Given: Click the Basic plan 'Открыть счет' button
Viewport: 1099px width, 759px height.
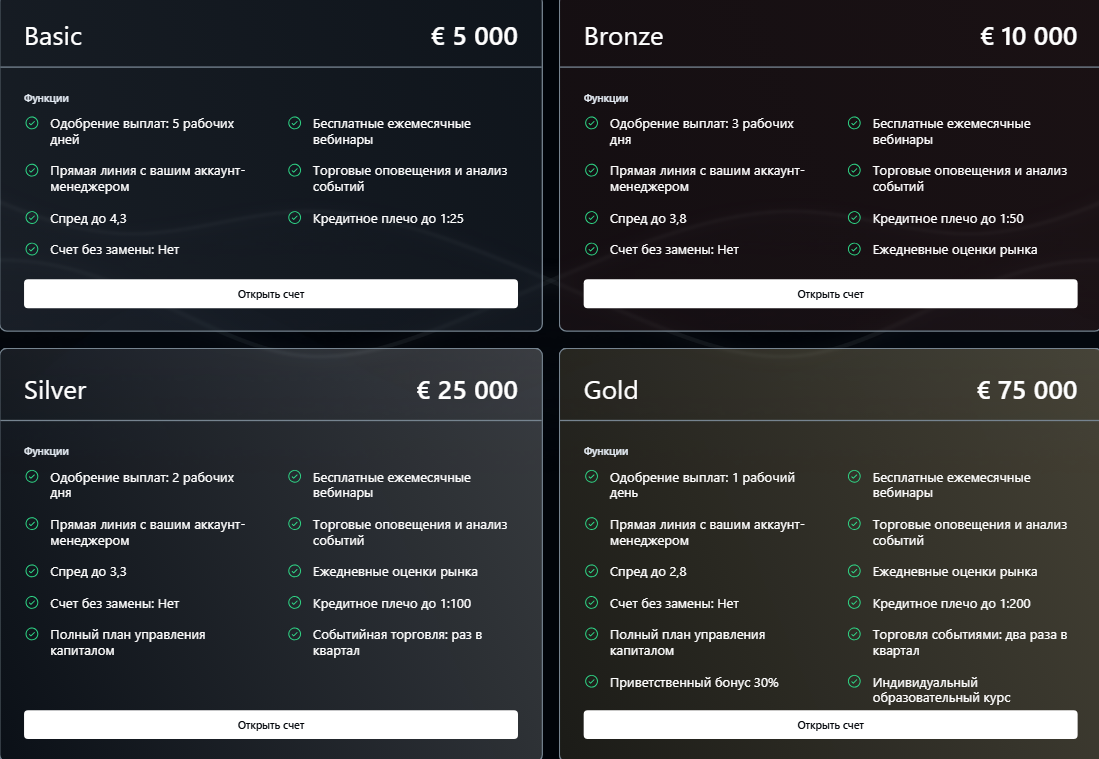Looking at the screenshot, I should [x=270, y=294].
